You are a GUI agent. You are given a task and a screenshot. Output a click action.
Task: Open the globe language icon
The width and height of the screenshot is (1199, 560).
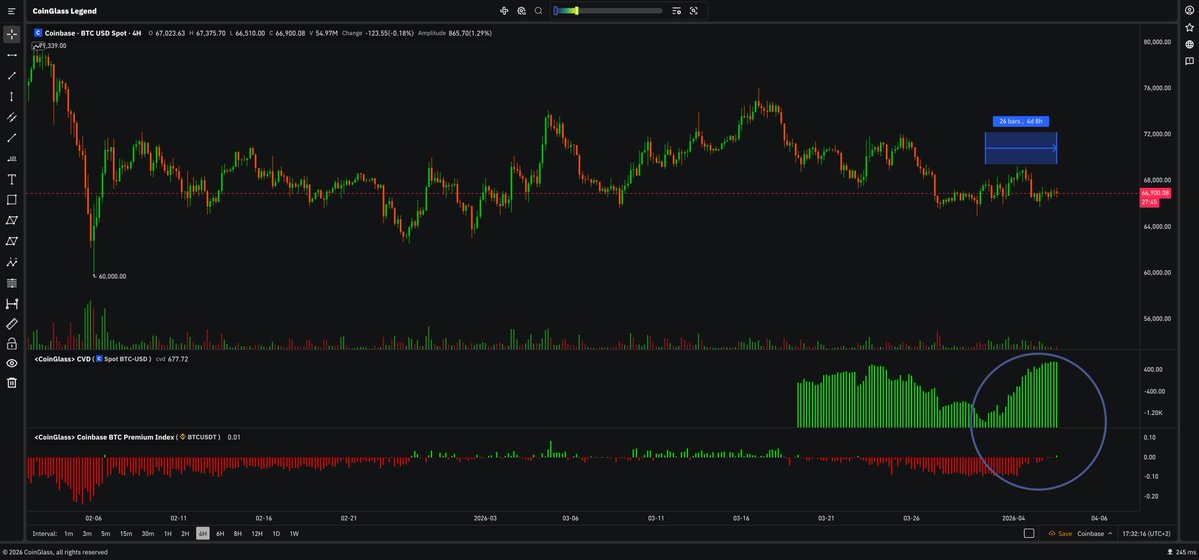(x=1189, y=44)
